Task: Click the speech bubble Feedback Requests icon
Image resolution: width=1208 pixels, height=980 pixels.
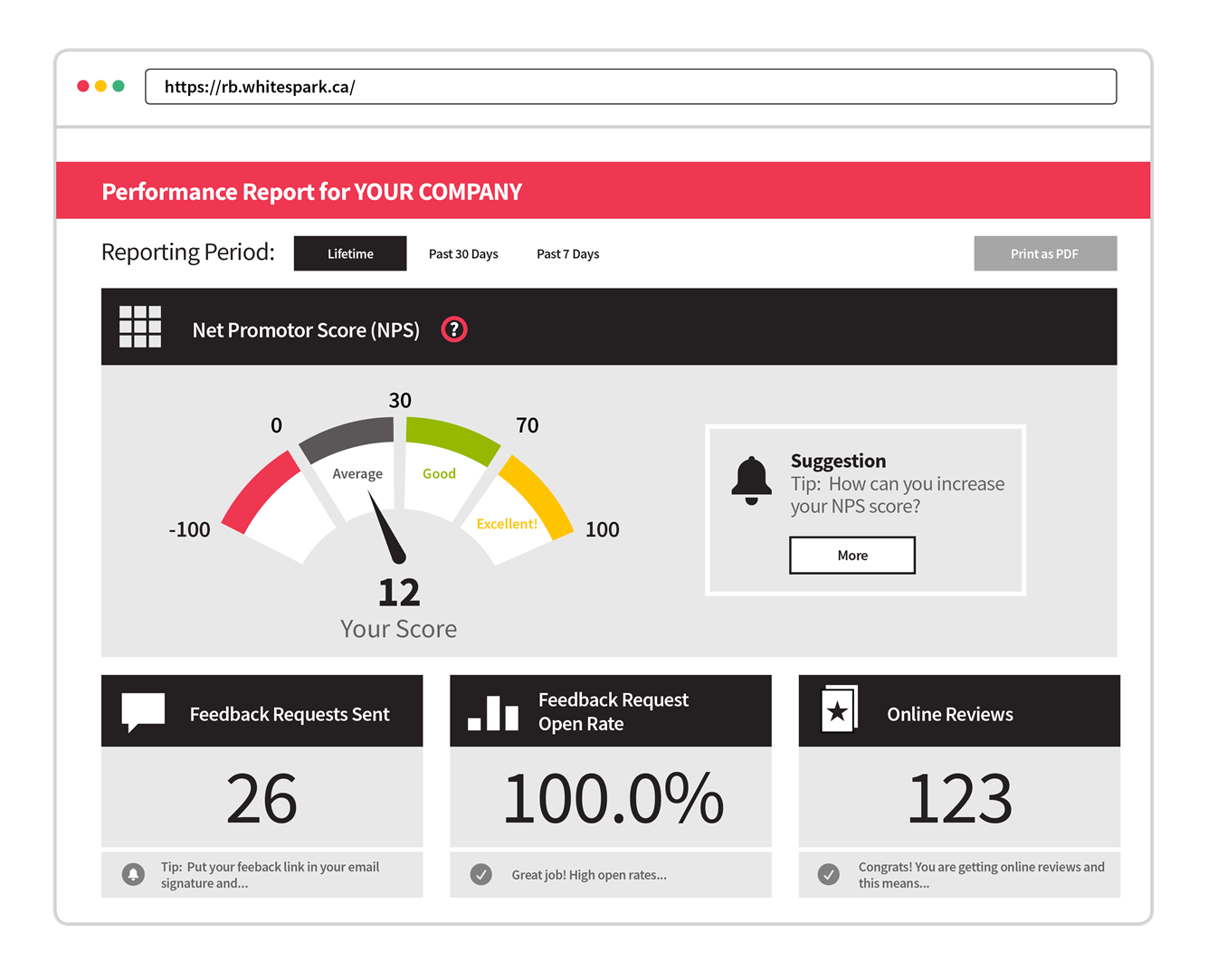Action: click(x=143, y=711)
